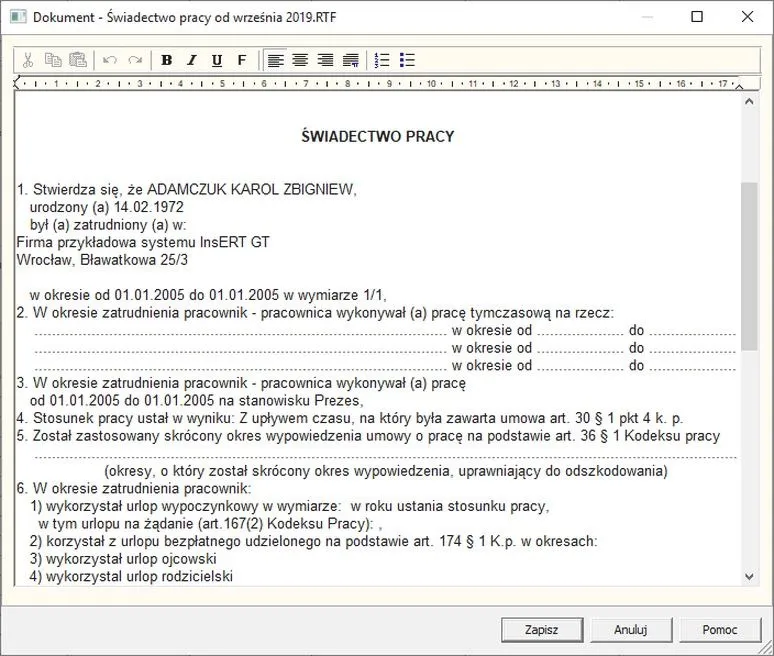Click 'wykorzystał urlop wypoczynkowy w wymiarze' line

(x=289, y=506)
